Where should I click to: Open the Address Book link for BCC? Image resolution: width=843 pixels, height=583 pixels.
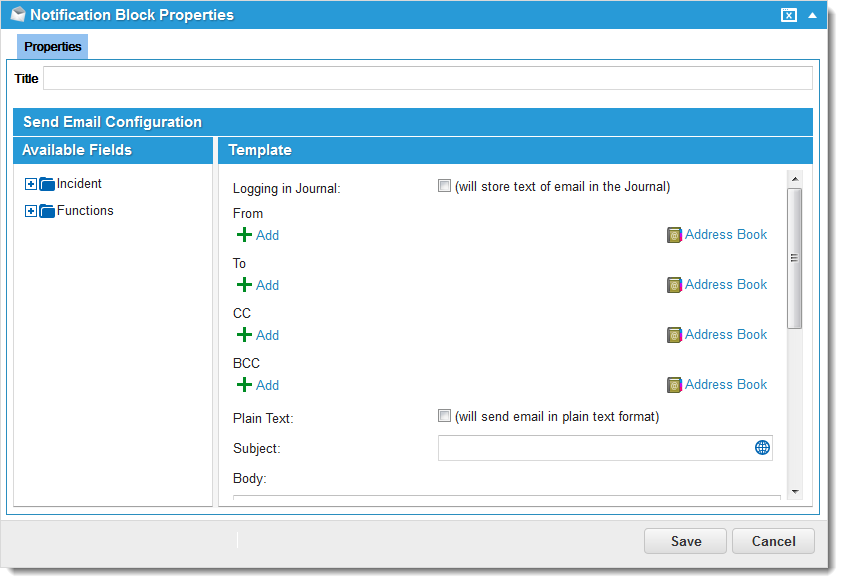tap(725, 385)
